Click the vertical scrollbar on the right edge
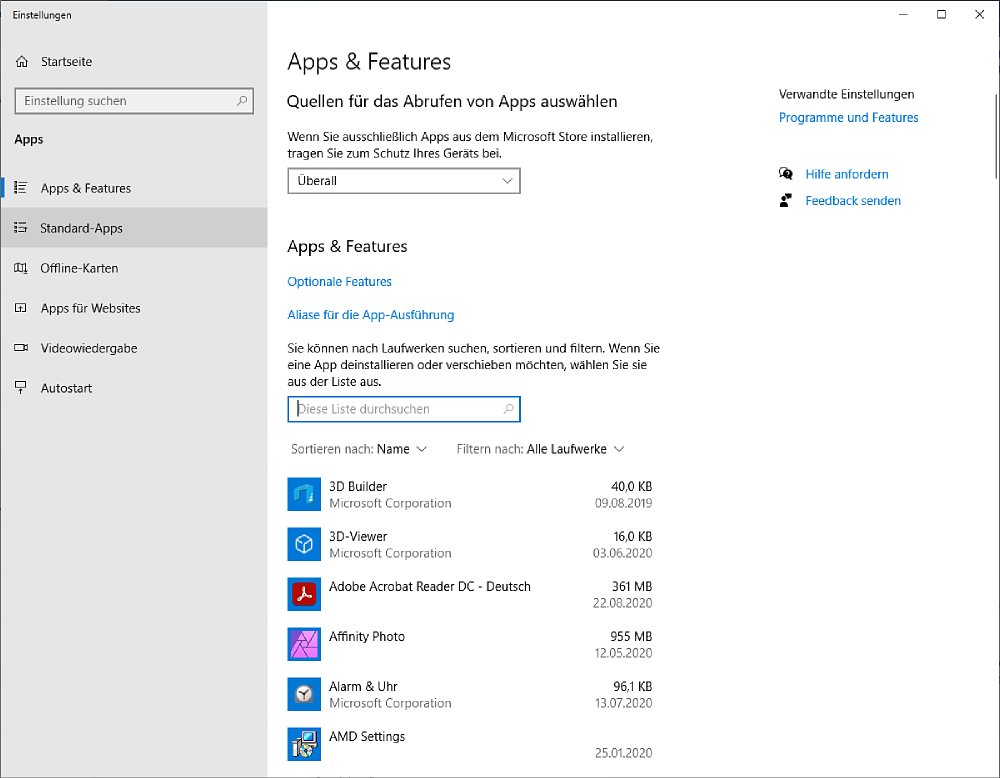Screen dimensions: 1000x778 point(996,136)
